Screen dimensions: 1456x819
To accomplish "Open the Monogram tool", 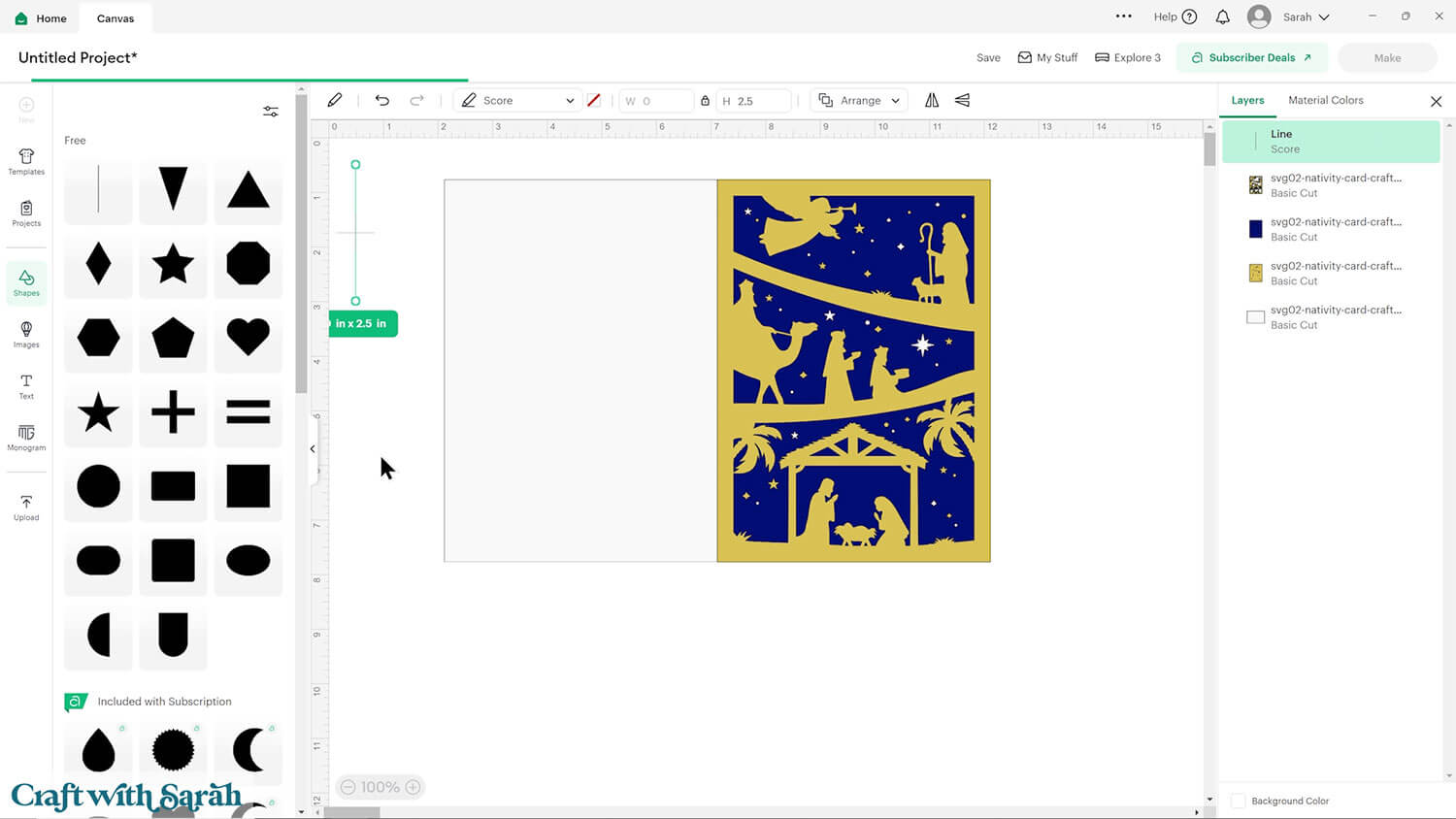I will (x=26, y=437).
